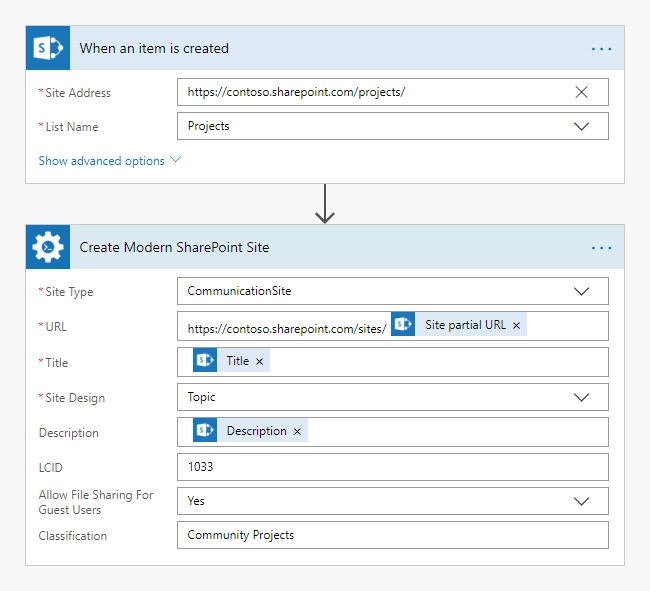Viewport: 650px width, 591px height.
Task: Clear the Site Address value with the X
Action: (581, 92)
